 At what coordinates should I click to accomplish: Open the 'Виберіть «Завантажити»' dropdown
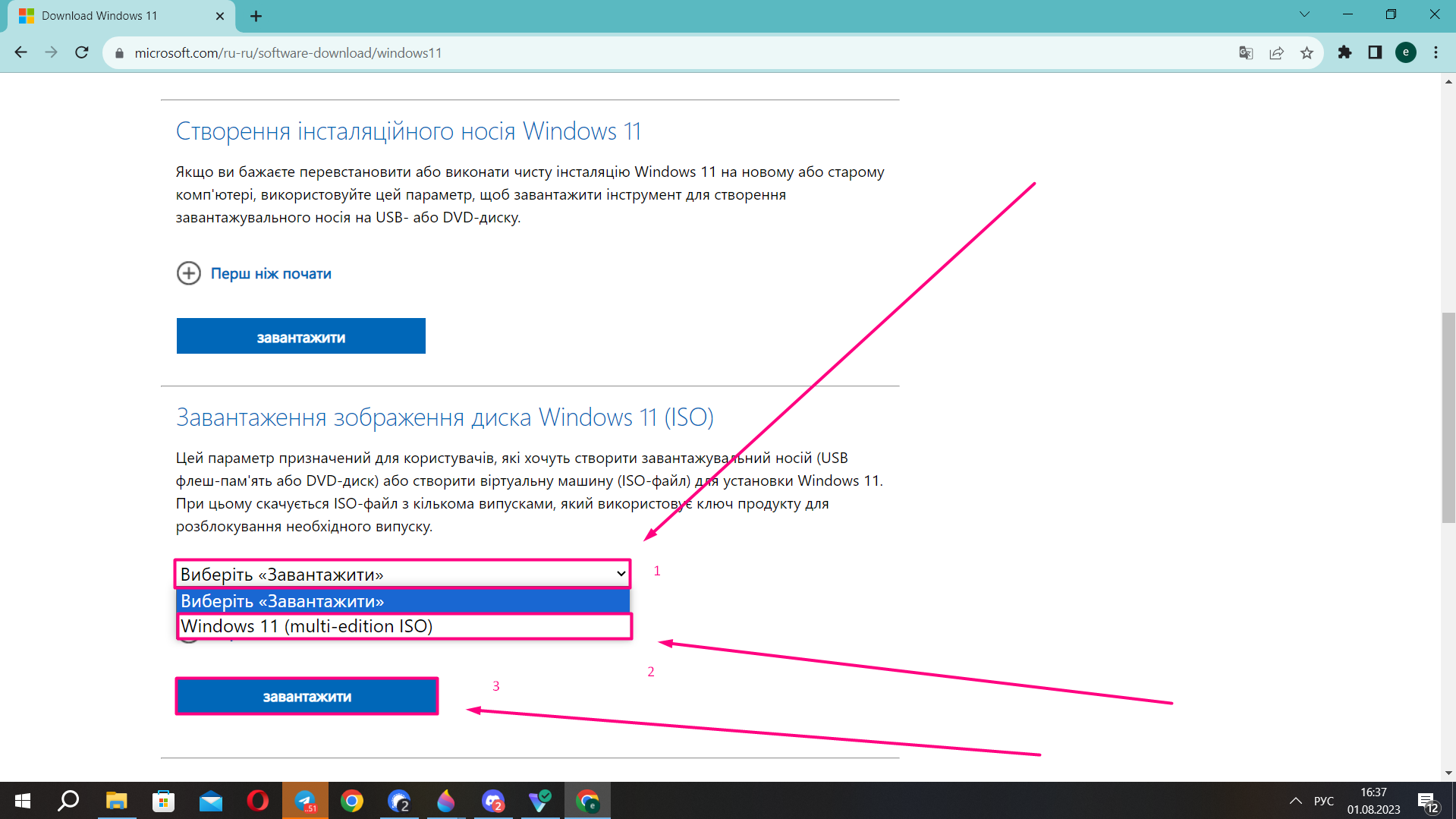403,574
